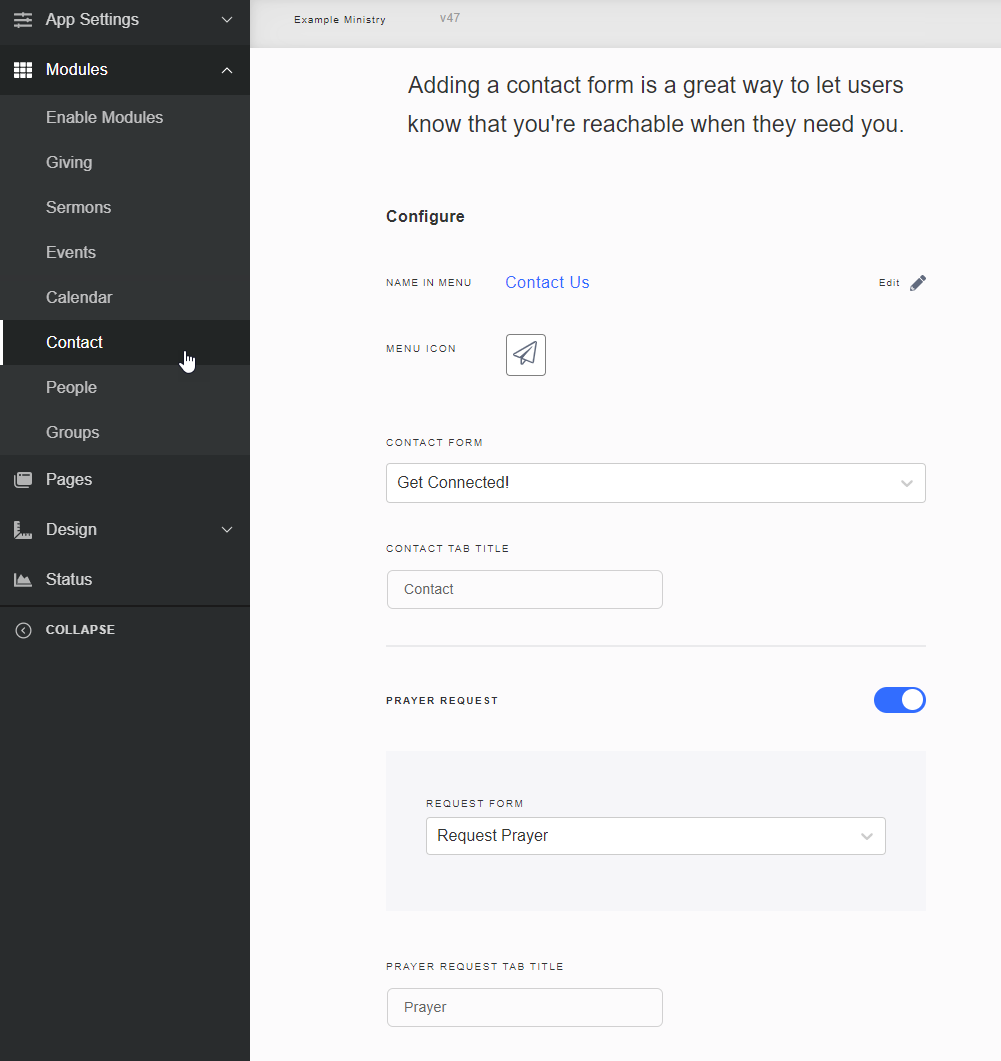Click the App Settings sliders icon

pyautogui.click(x=22, y=19)
